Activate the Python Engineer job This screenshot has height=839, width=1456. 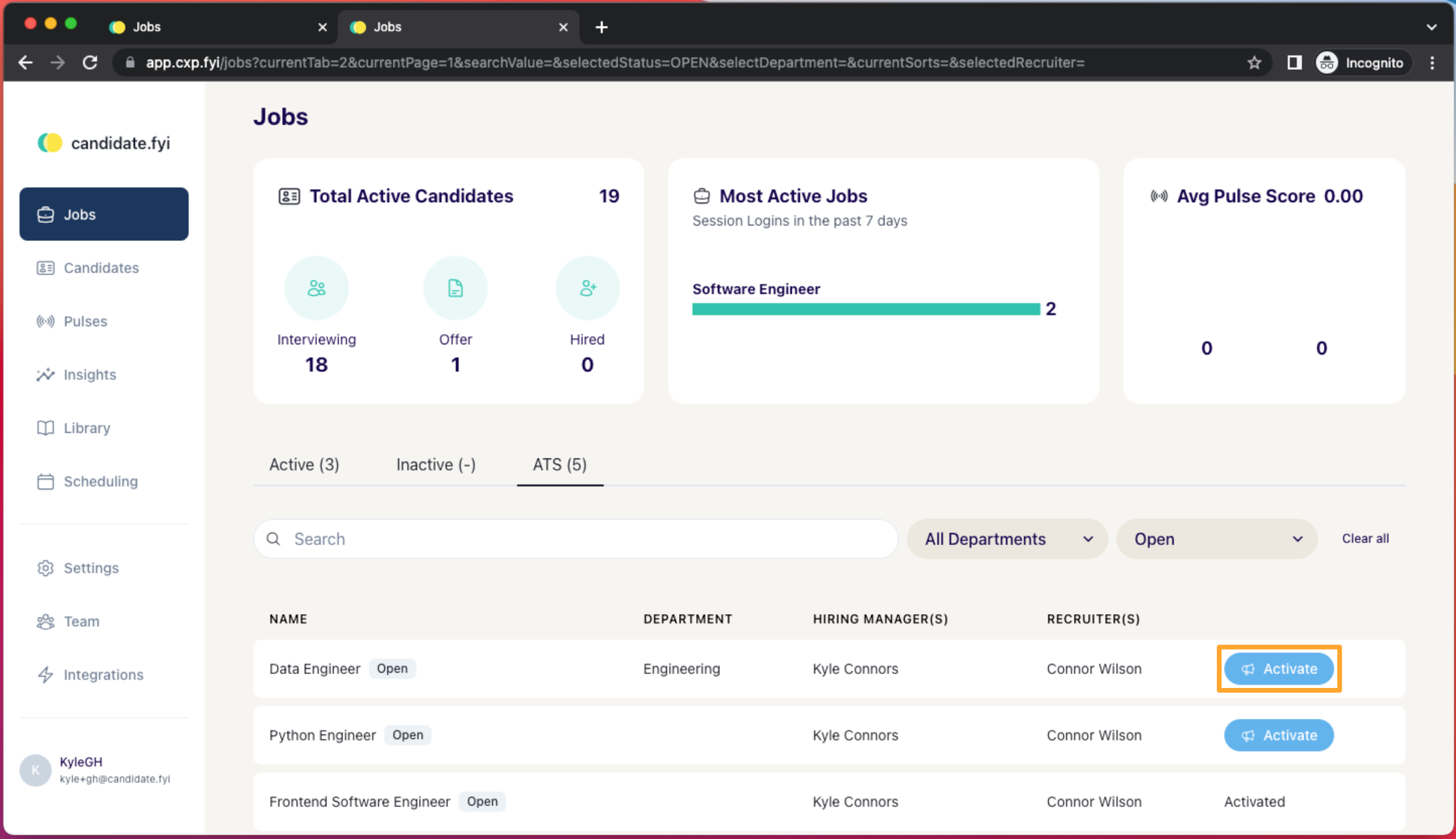click(x=1280, y=735)
